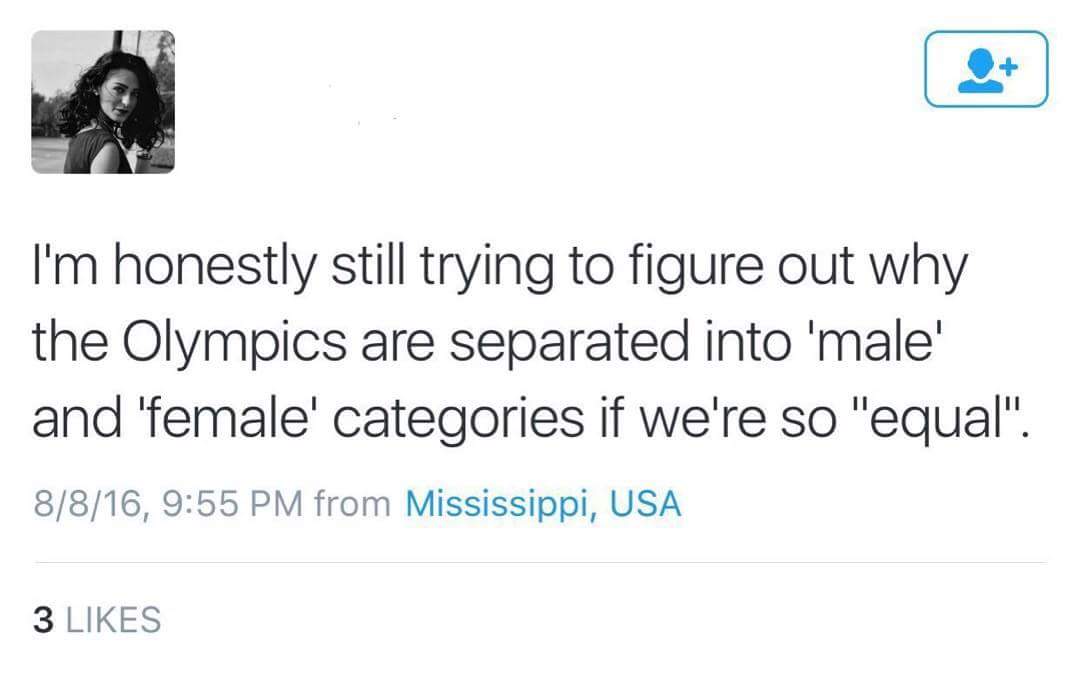
Task: Click the follow user icon button
Action: [x=986, y=69]
